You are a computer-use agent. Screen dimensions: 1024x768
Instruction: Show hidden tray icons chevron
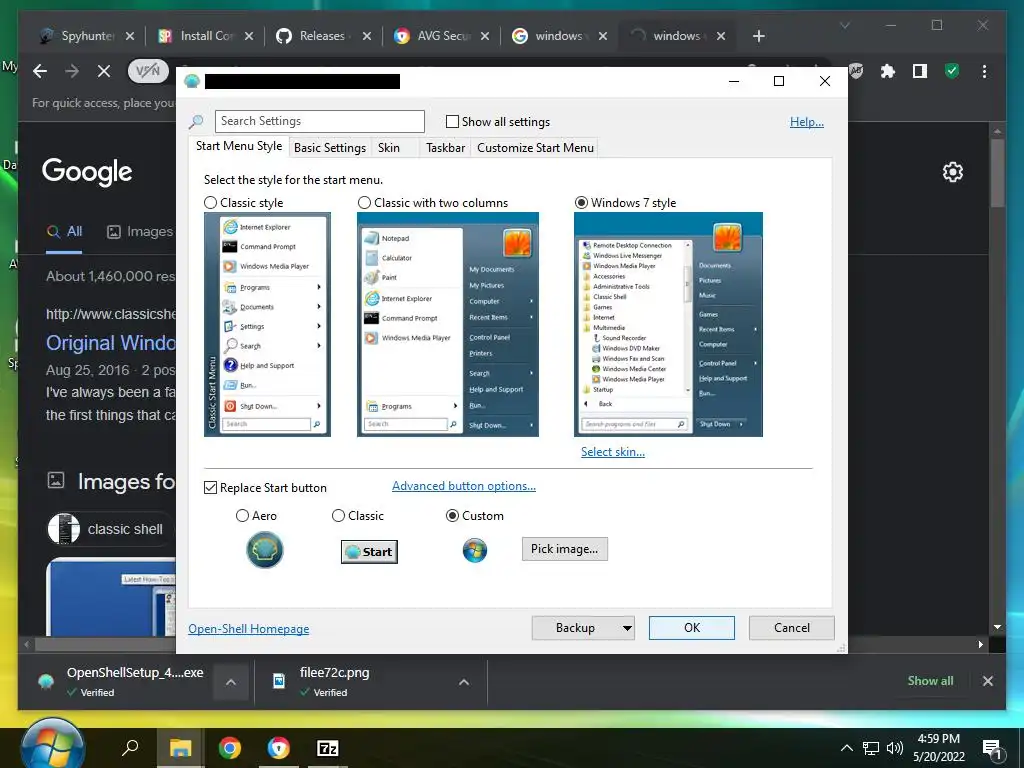click(846, 748)
